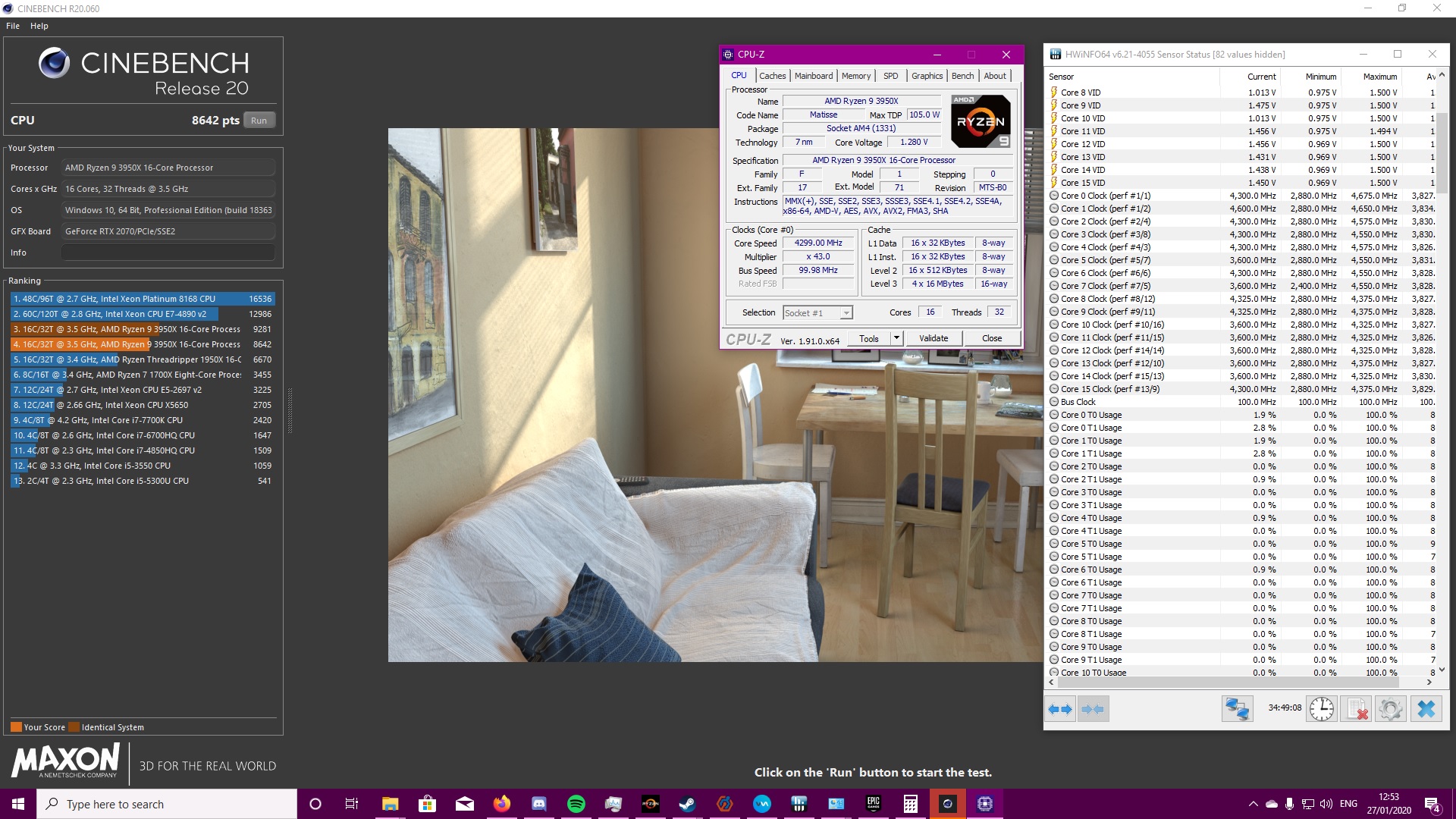Screen dimensions: 1456x819
Task: Open HWiNFO sensor settings gear icon
Action: click(1391, 709)
